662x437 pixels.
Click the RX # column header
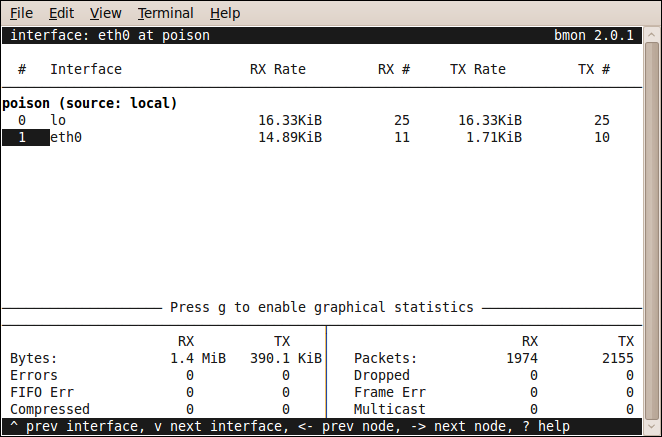pos(394,69)
